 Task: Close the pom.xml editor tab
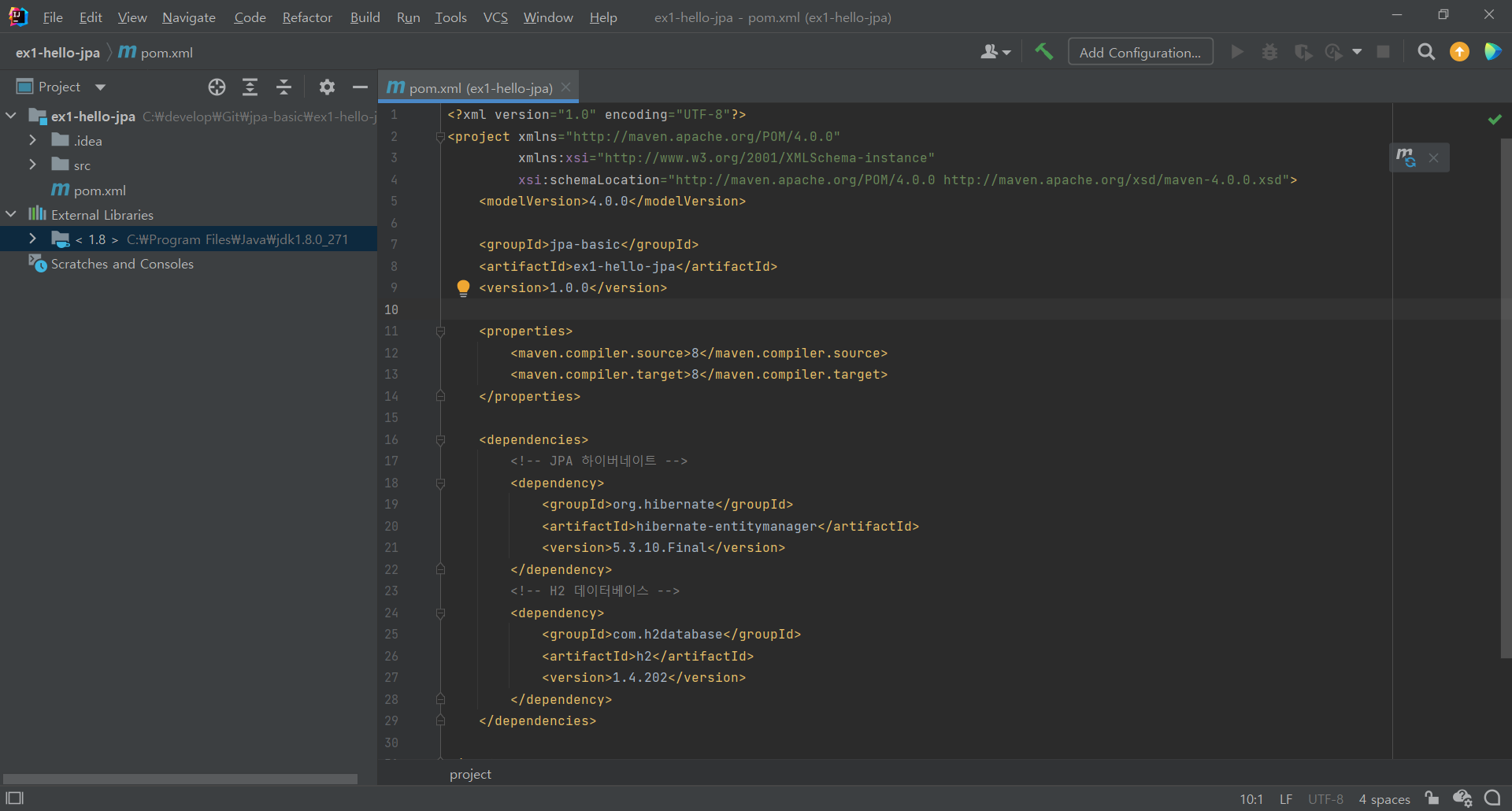click(x=565, y=87)
